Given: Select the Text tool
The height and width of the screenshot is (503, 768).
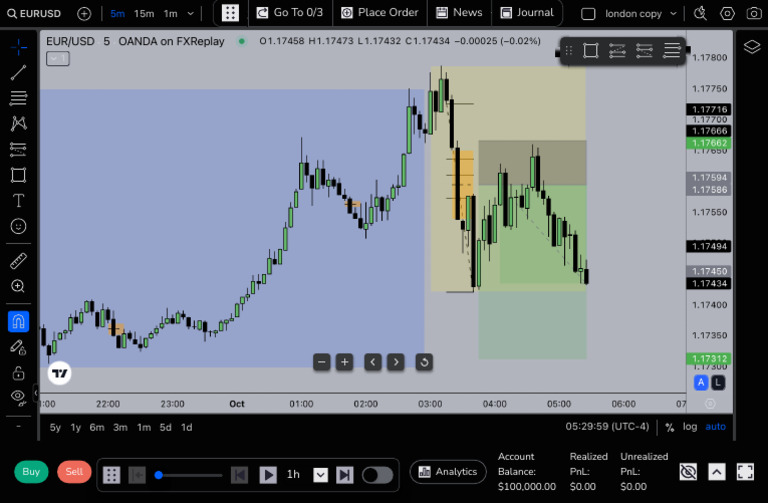Looking at the screenshot, I should point(19,200).
